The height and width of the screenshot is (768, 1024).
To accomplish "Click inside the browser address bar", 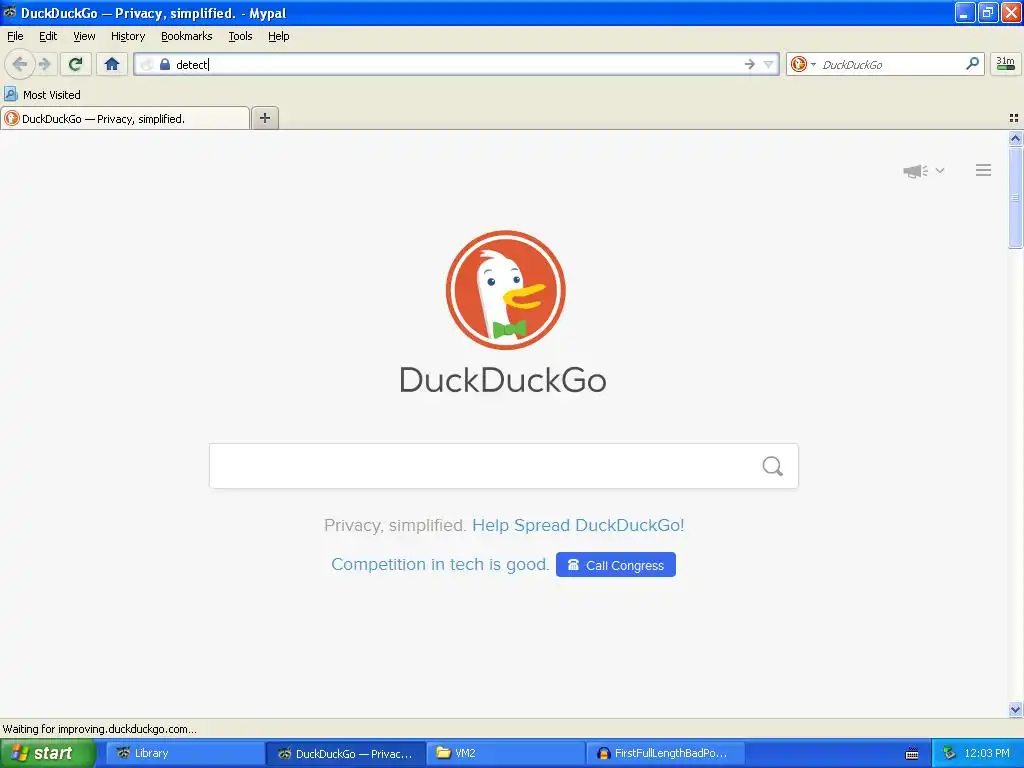I will tap(457, 64).
